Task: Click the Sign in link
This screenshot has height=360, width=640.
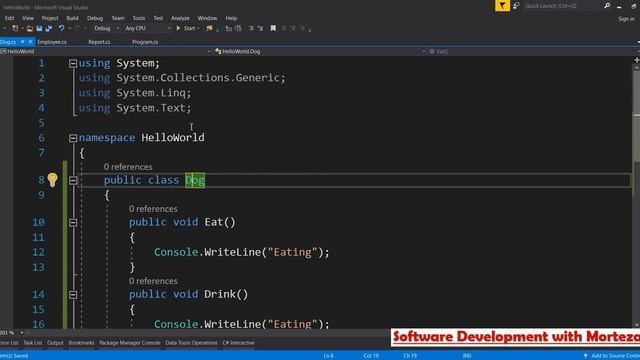Action: tap(626, 19)
